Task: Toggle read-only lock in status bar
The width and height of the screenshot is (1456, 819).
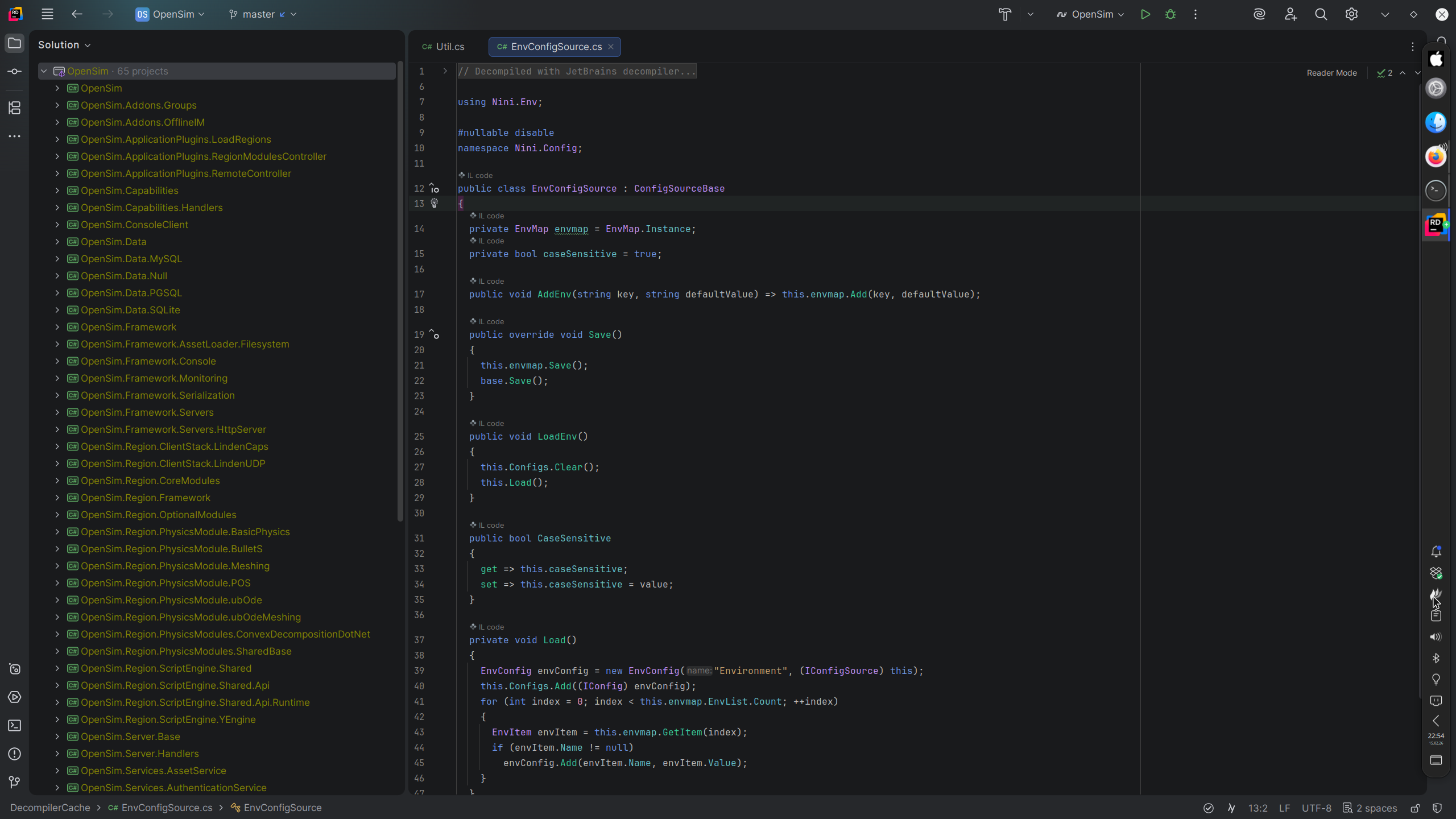Action: [1415, 808]
